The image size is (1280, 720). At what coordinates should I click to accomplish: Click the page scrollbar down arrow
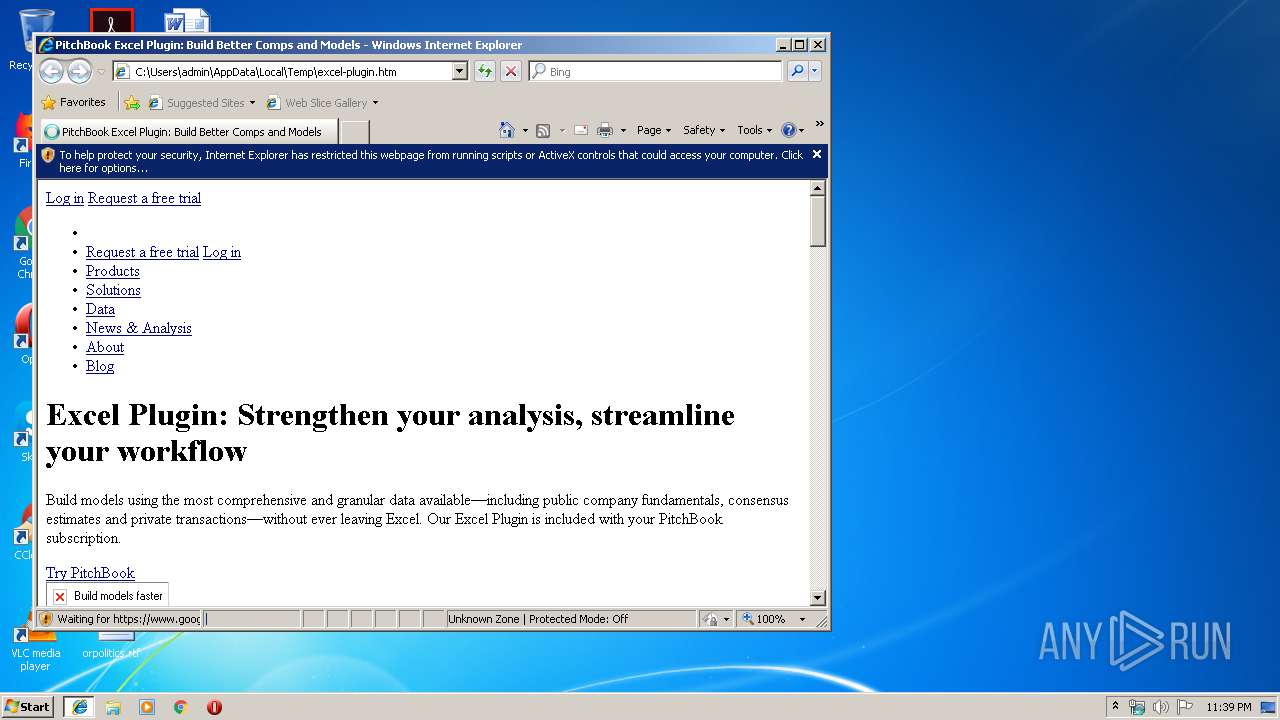(x=817, y=598)
